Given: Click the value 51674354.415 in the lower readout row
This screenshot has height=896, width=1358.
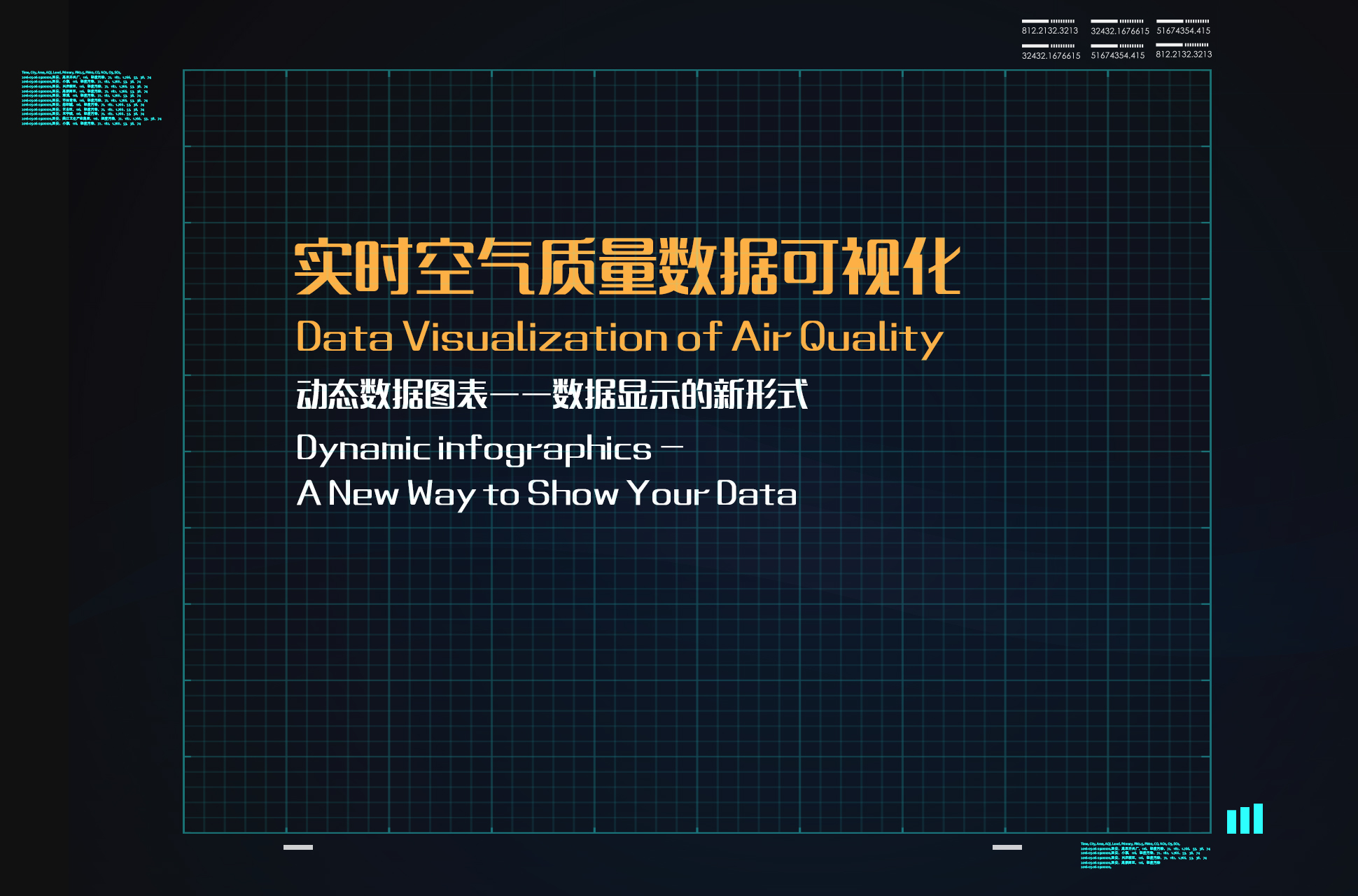Looking at the screenshot, I should (x=1118, y=55).
